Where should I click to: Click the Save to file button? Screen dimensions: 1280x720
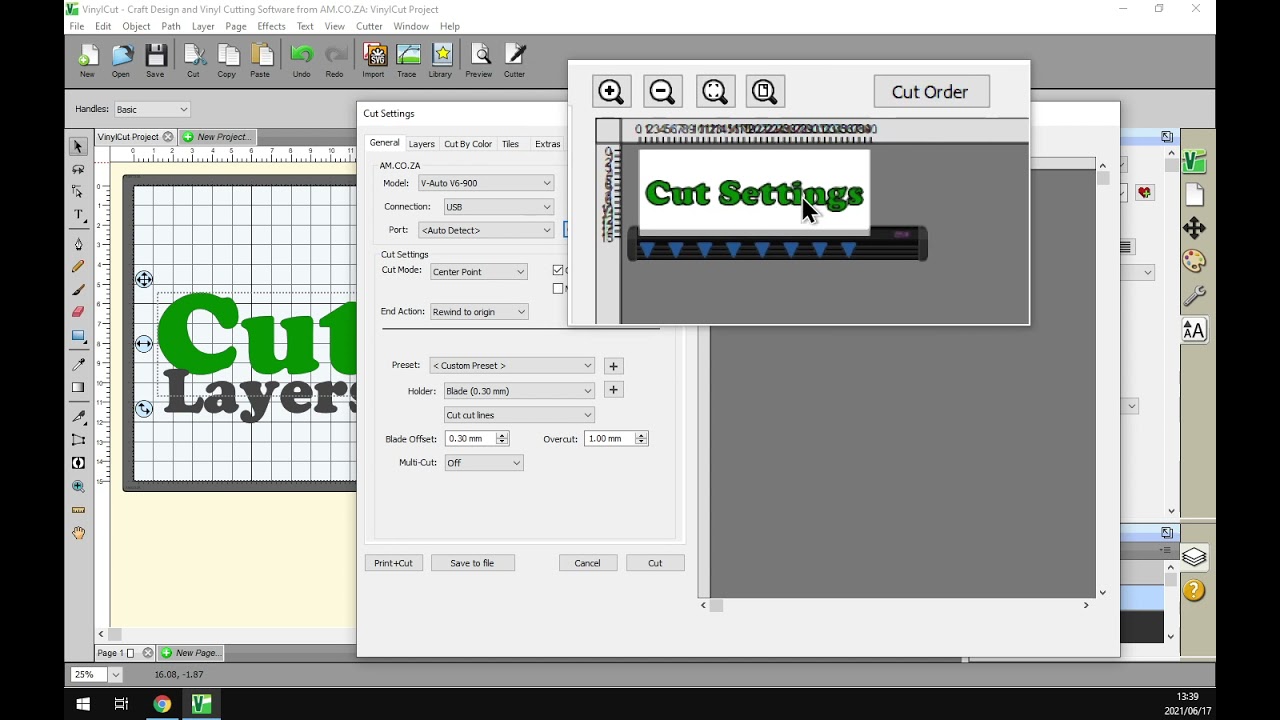click(x=472, y=563)
